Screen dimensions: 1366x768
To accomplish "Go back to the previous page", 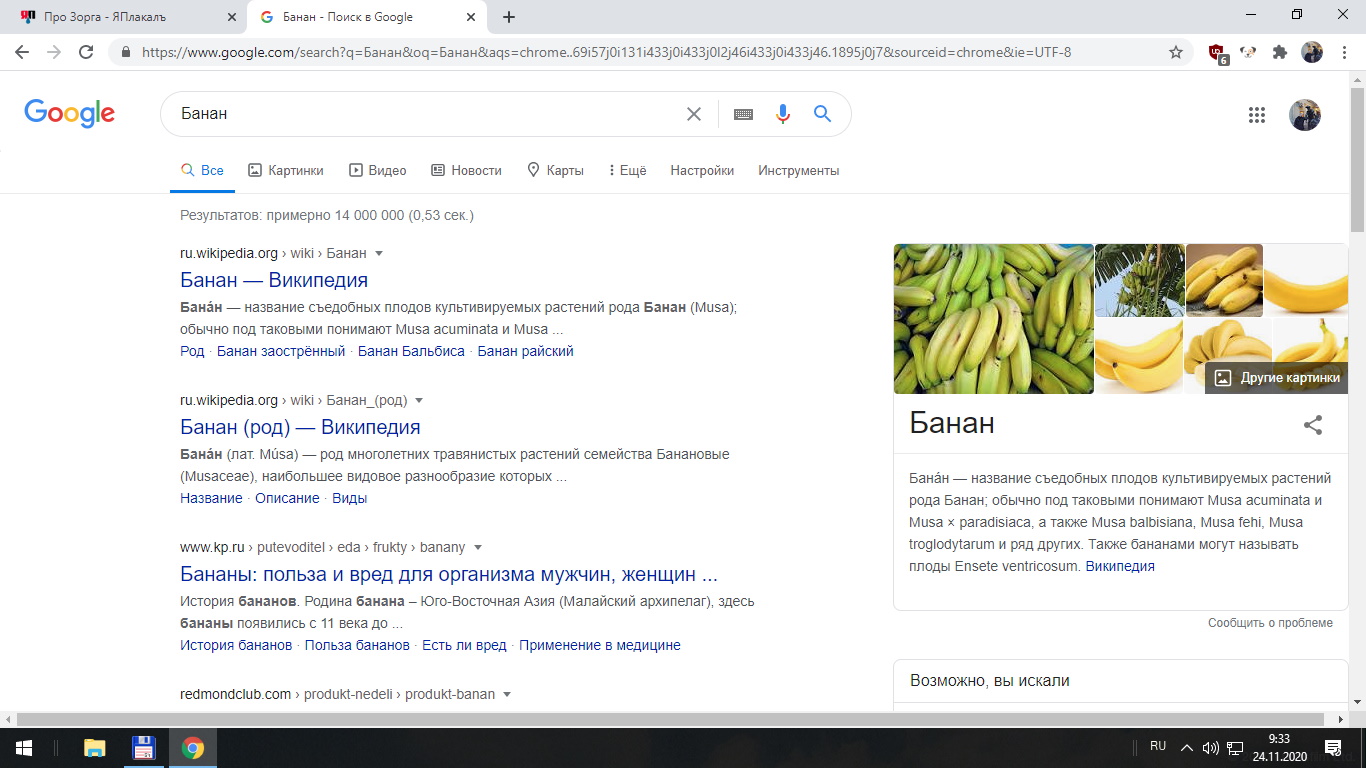I will pos(22,52).
